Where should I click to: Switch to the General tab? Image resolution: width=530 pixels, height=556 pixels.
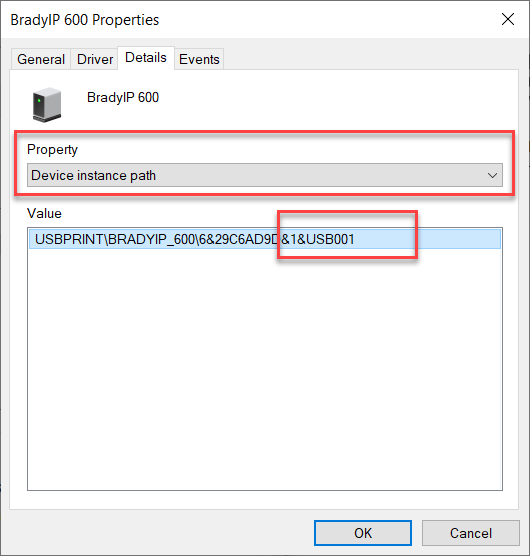41,59
